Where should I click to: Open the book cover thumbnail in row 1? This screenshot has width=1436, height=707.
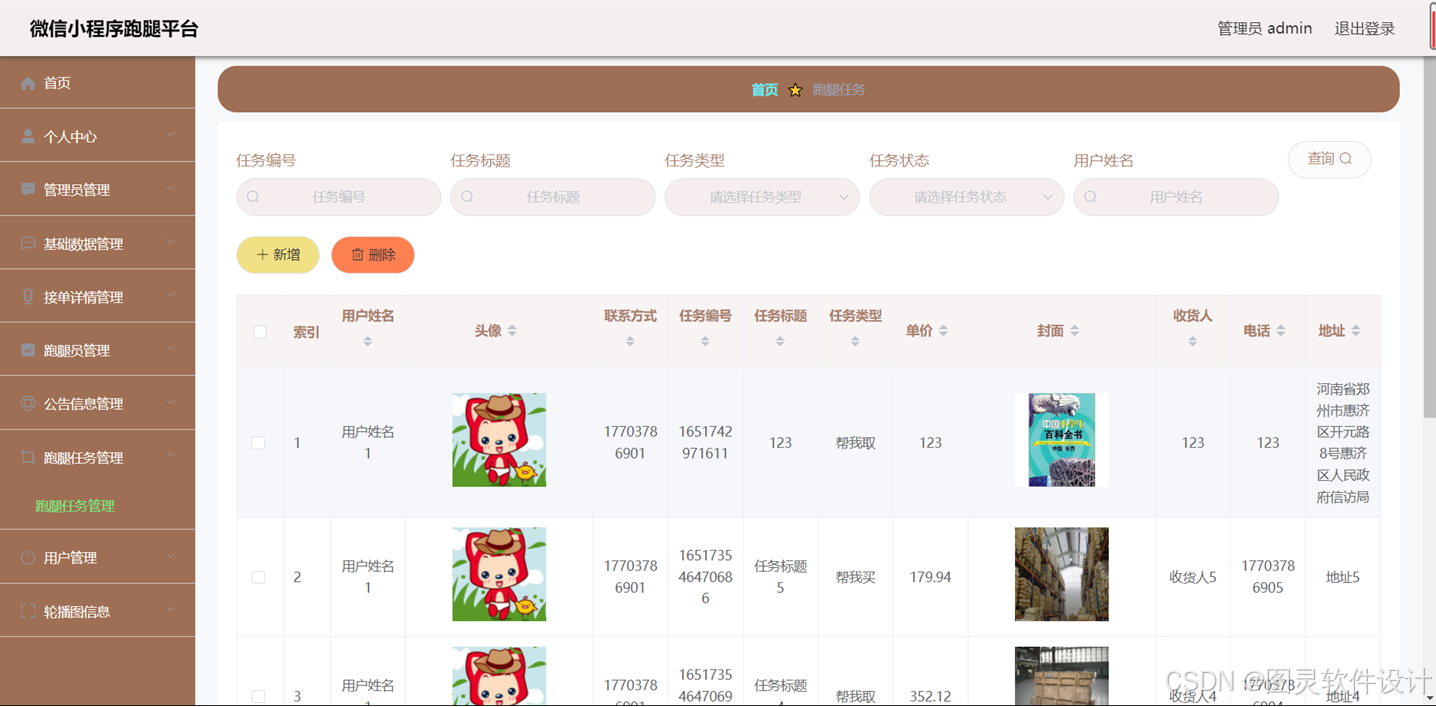pyautogui.click(x=1061, y=440)
